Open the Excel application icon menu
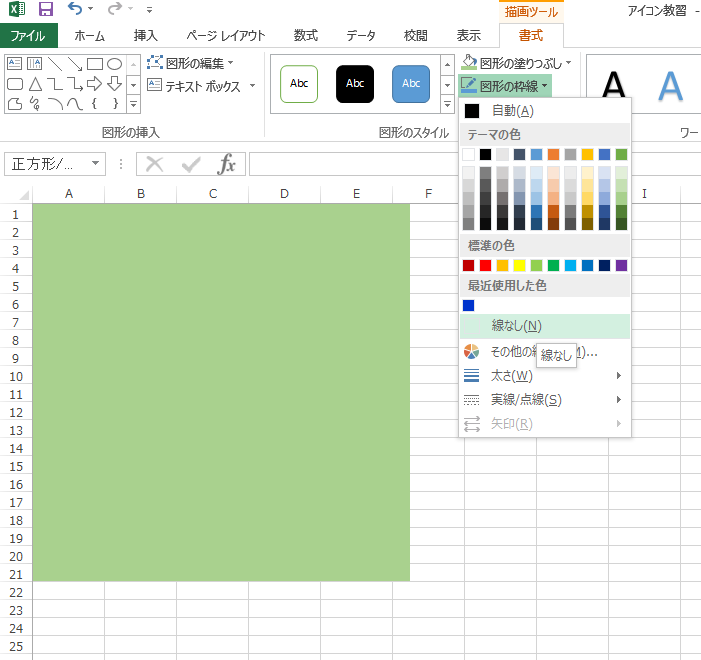This screenshot has height=660, width=701. [x=17, y=9]
